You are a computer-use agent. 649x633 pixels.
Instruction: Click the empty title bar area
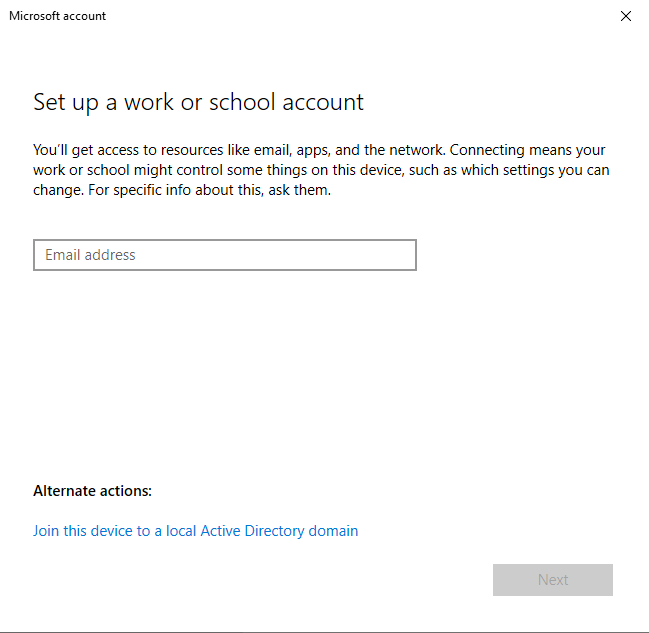tap(350, 16)
